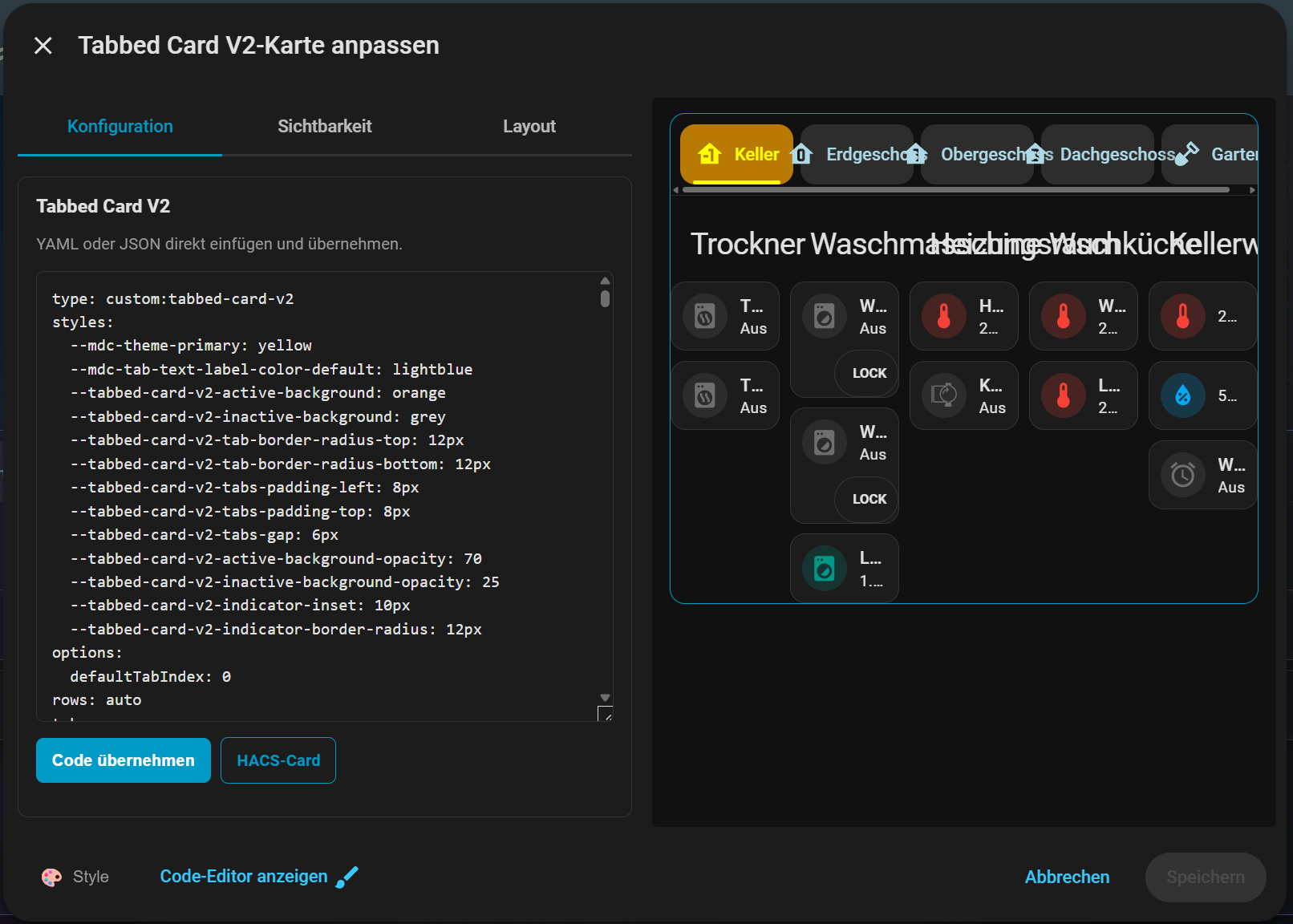
Task: Click the line '--mdc-theme-primary: yellow'
Action: [191, 346]
